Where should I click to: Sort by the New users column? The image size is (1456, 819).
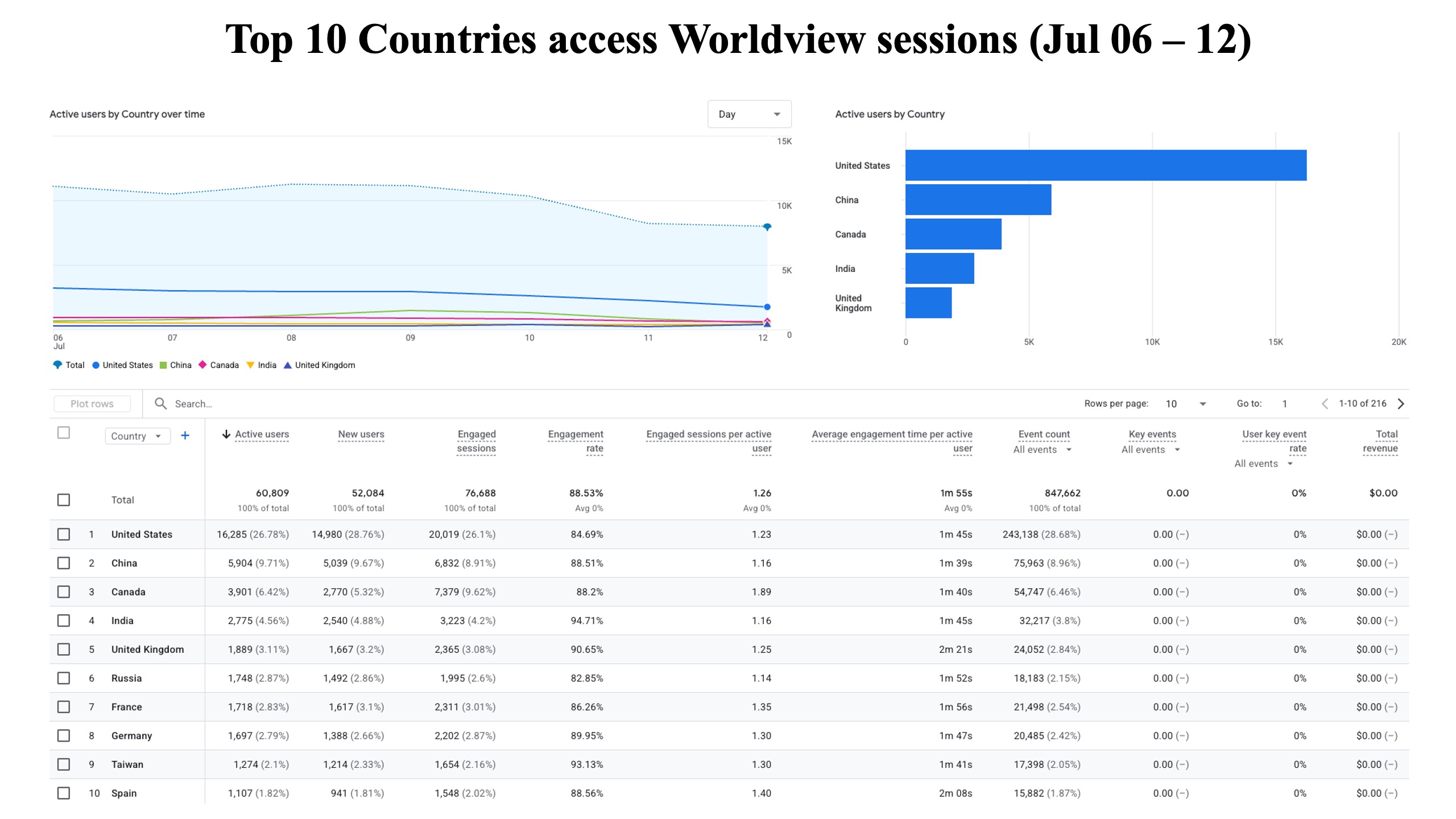pos(361,435)
